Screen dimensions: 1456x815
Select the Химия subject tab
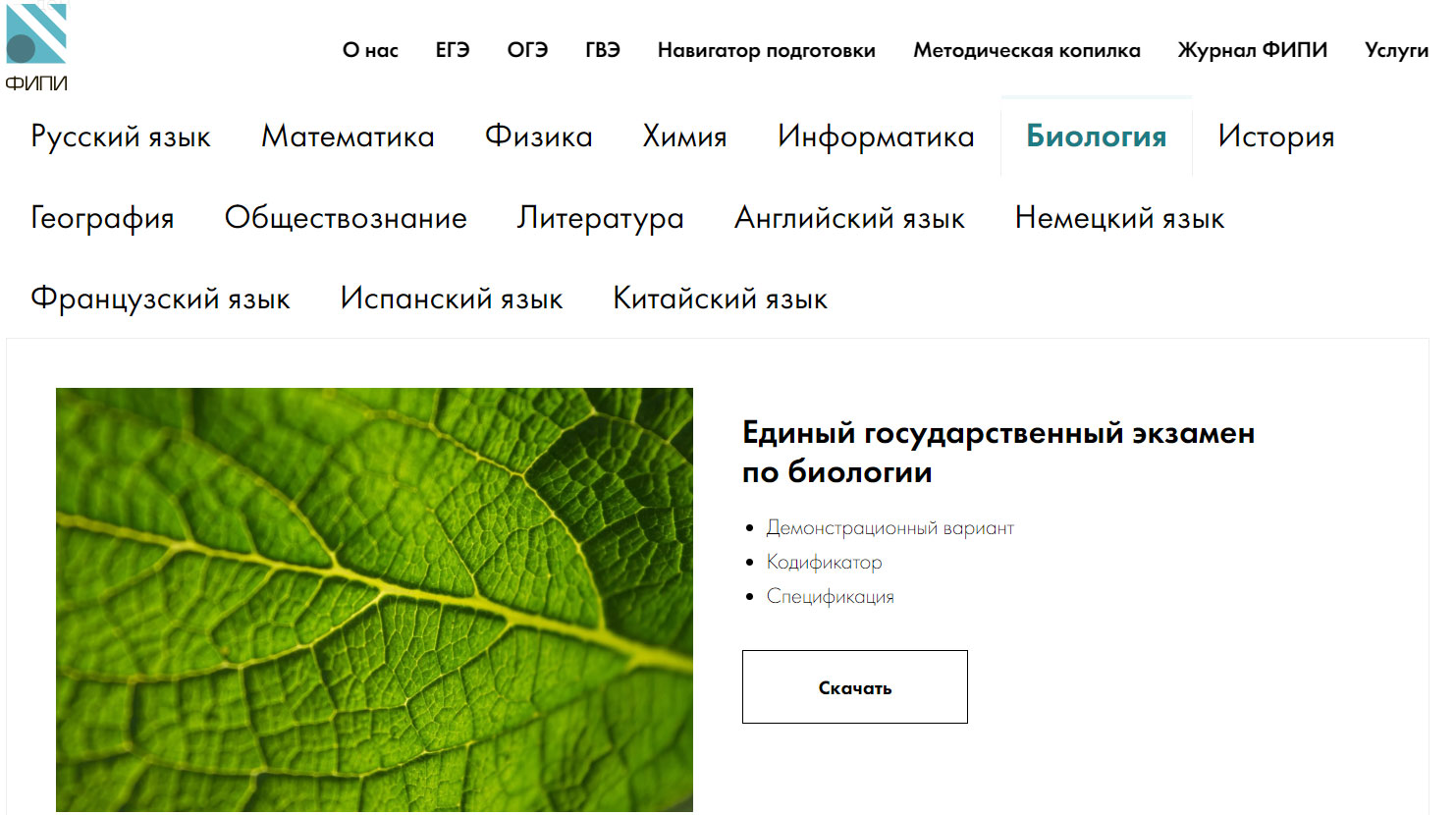point(684,136)
